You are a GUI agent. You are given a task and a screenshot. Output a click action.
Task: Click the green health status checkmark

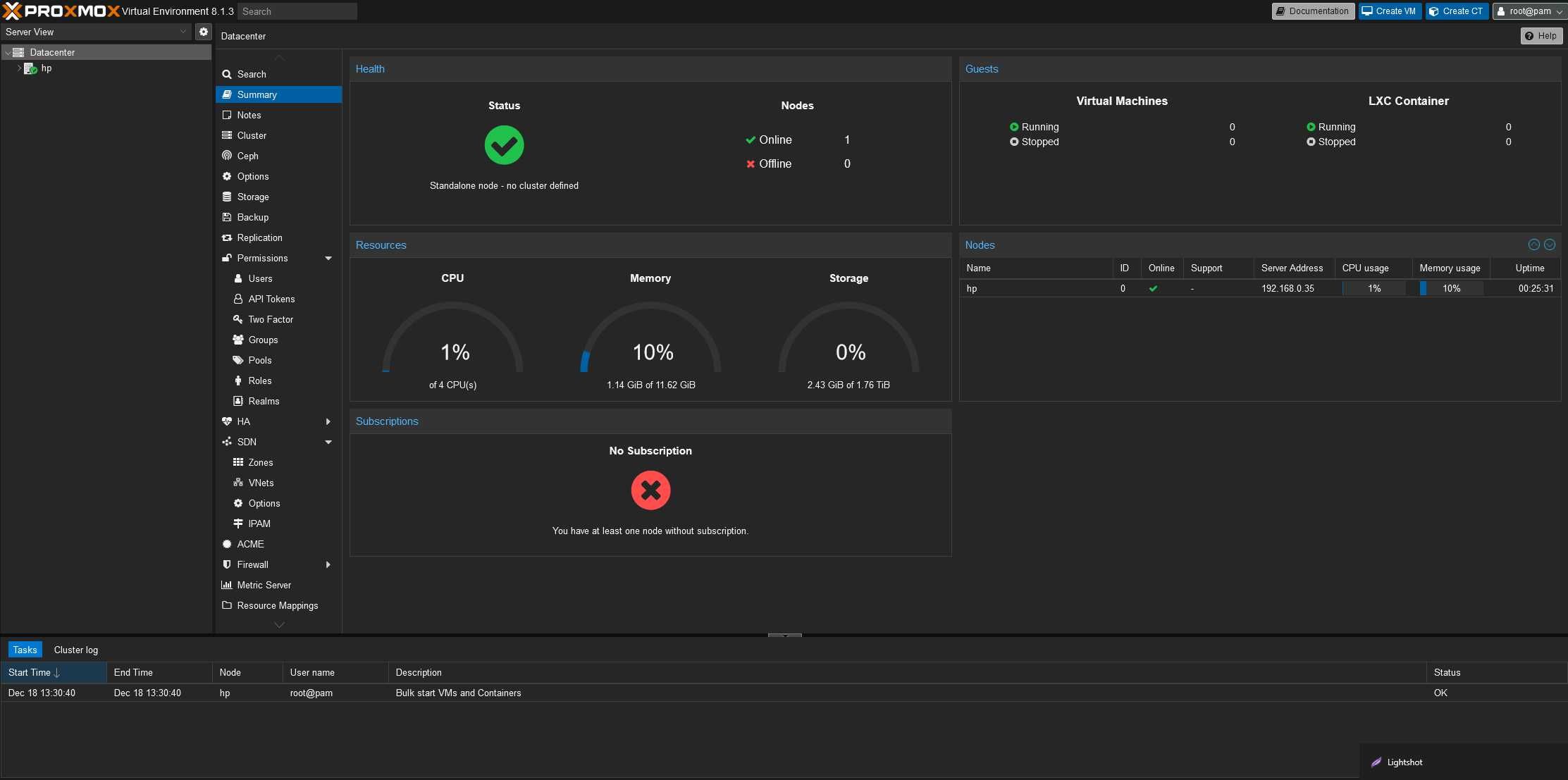pyautogui.click(x=504, y=145)
